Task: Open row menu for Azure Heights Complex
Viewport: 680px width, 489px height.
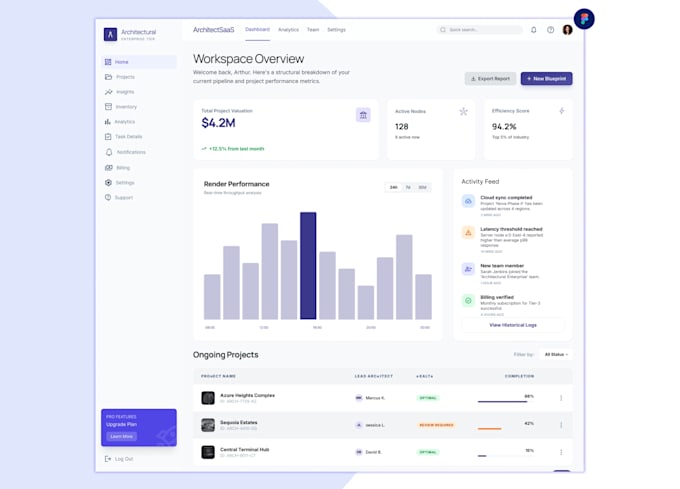Action: tap(561, 398)
